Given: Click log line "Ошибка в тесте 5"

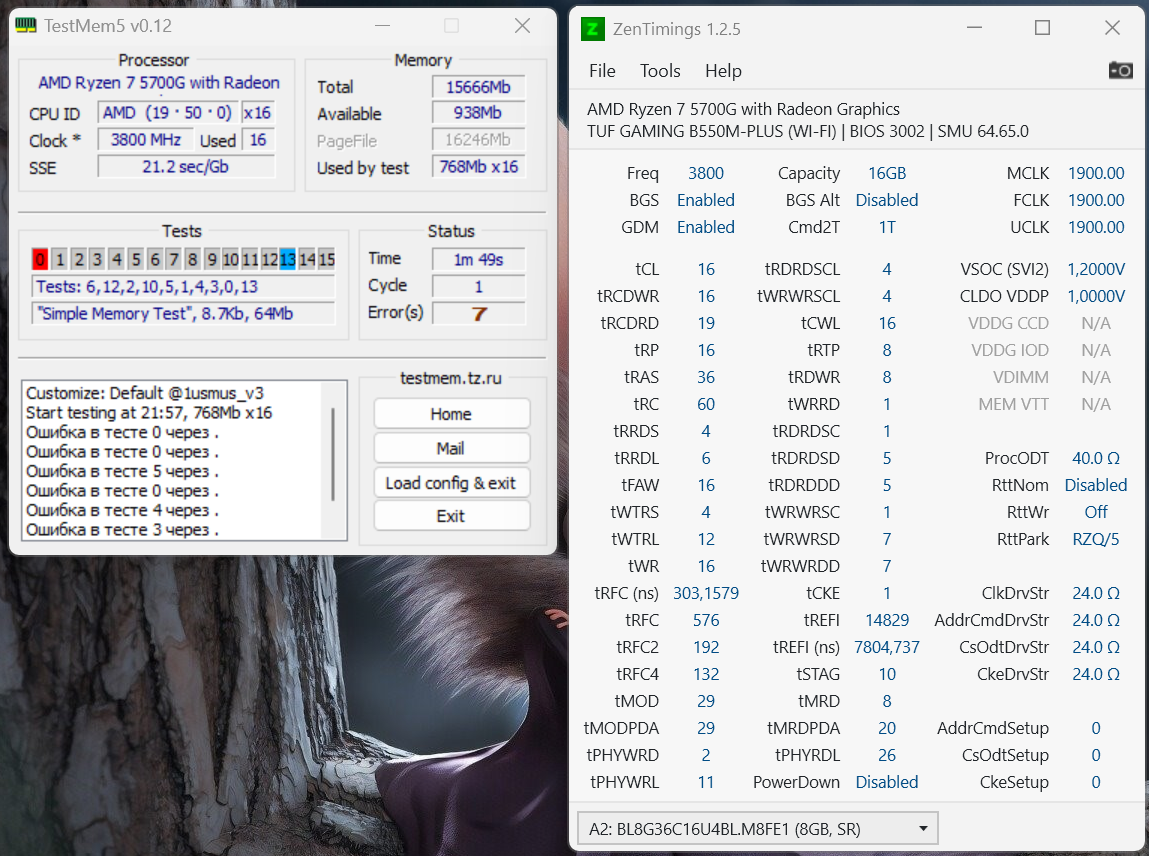Looking at the screenshot, I should click(122, 471).
